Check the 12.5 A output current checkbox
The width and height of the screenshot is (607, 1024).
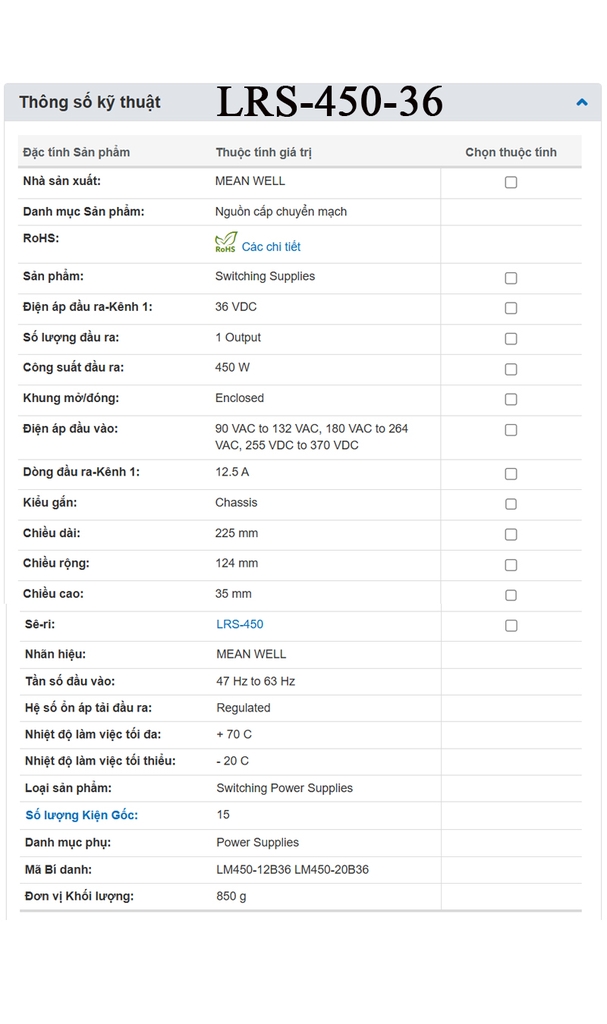point(511,473)
